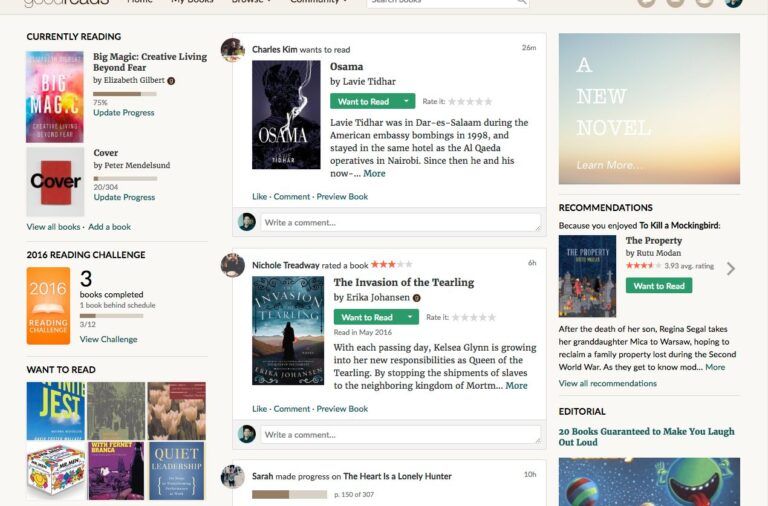
Task: Click Add a book link
Action: click(109, 227)
